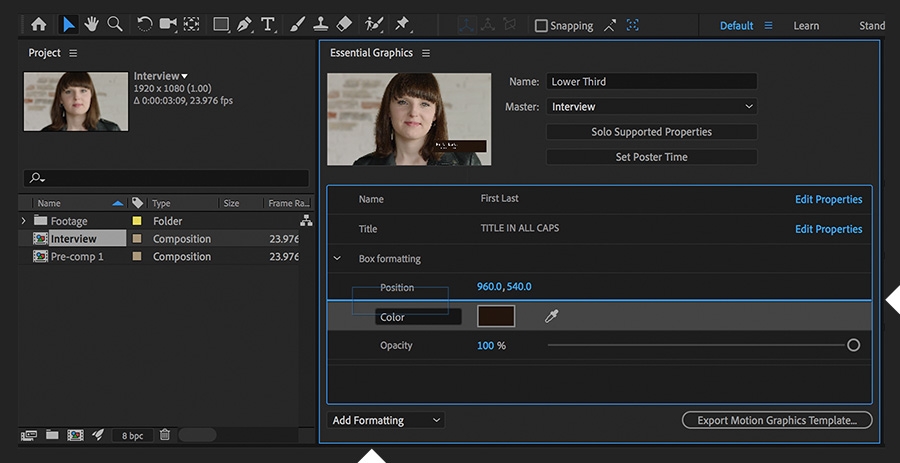The height and width of the screenshot is (463, 900).
Task: Click the color eyedropper icon
Action: (x=551, y=316)
